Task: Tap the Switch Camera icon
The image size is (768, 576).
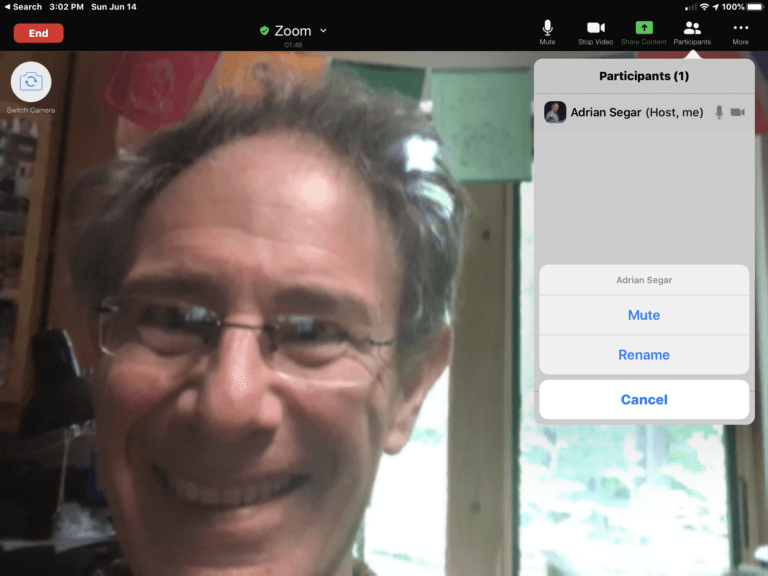Action: coord(31,81)
